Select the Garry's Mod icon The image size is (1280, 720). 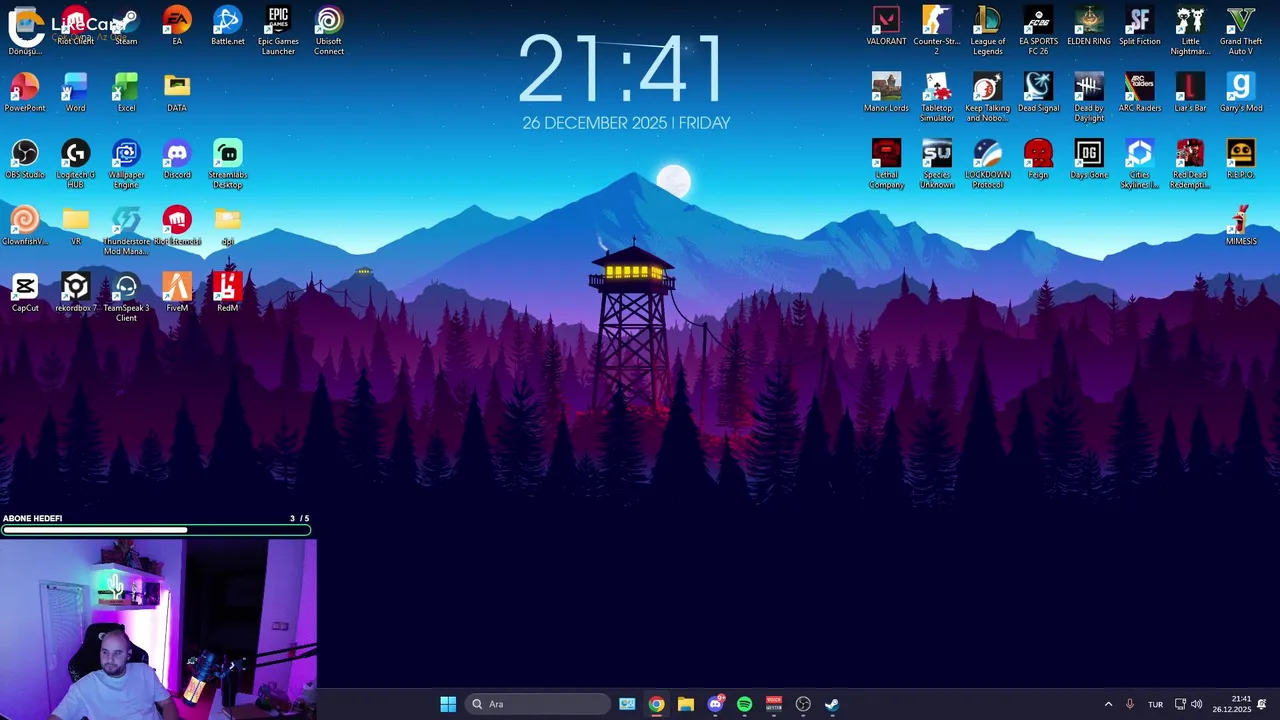[x=1241, y=93]
